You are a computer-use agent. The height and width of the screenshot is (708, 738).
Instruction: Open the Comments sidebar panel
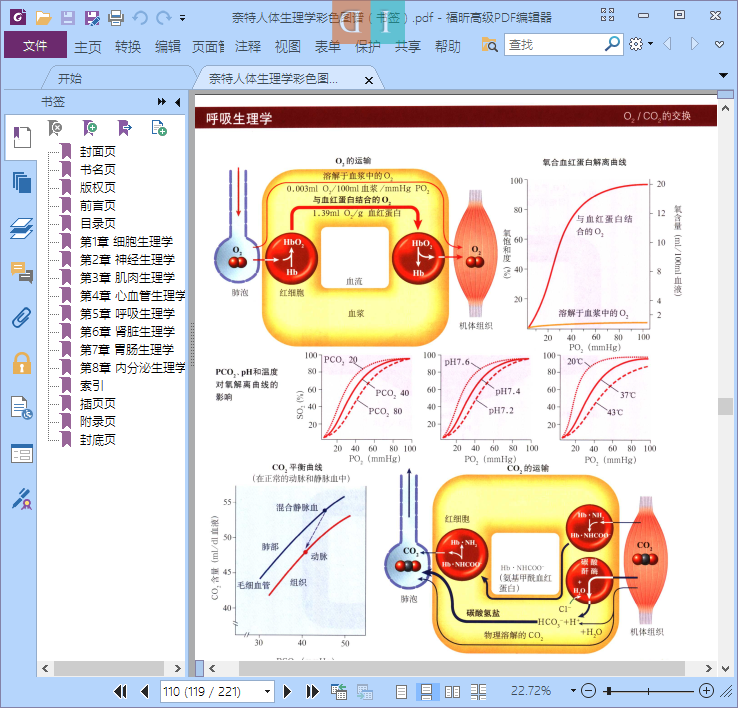pos(22,273)
